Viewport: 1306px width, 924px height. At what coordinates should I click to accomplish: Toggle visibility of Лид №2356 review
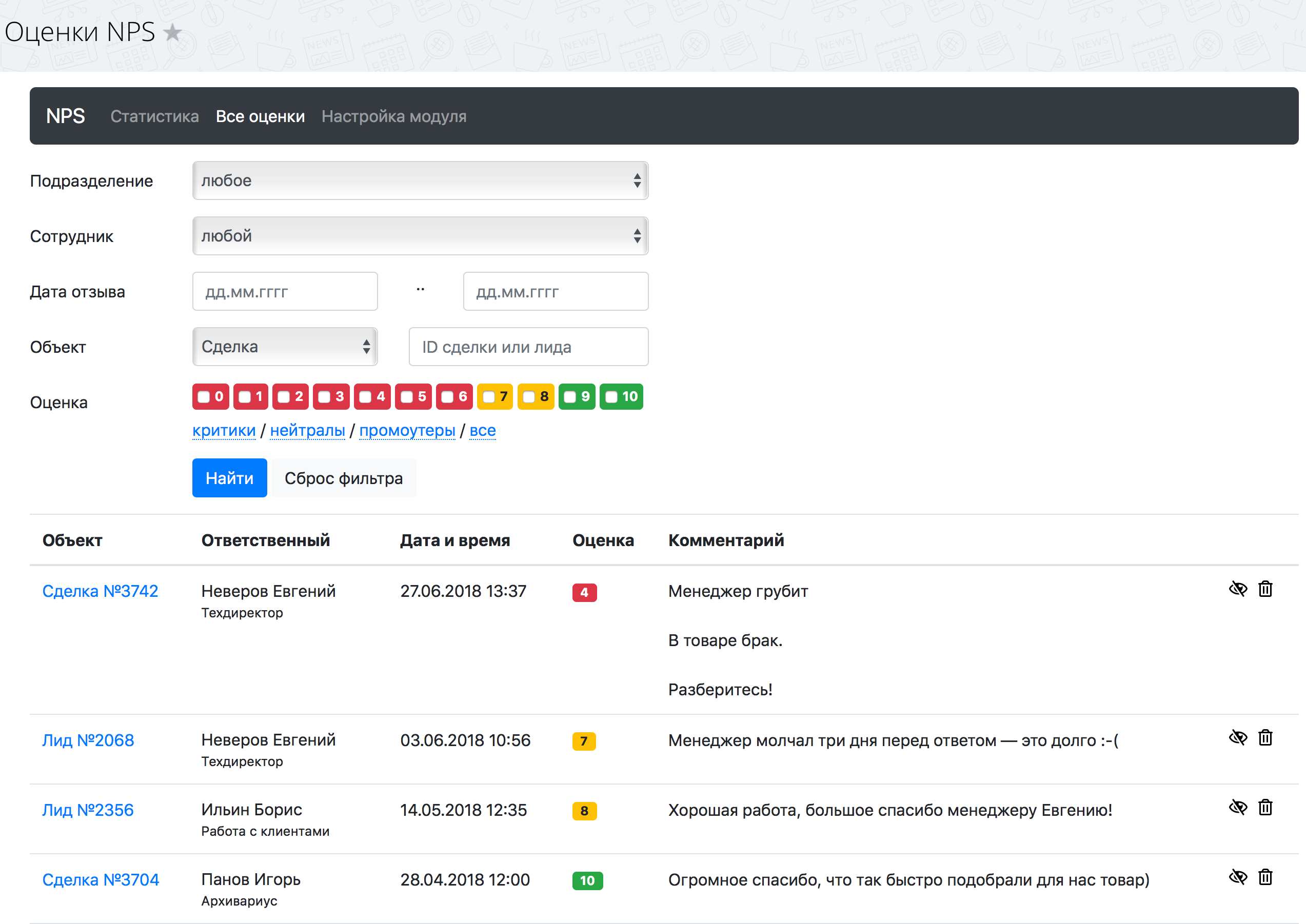pos(1238,808)
